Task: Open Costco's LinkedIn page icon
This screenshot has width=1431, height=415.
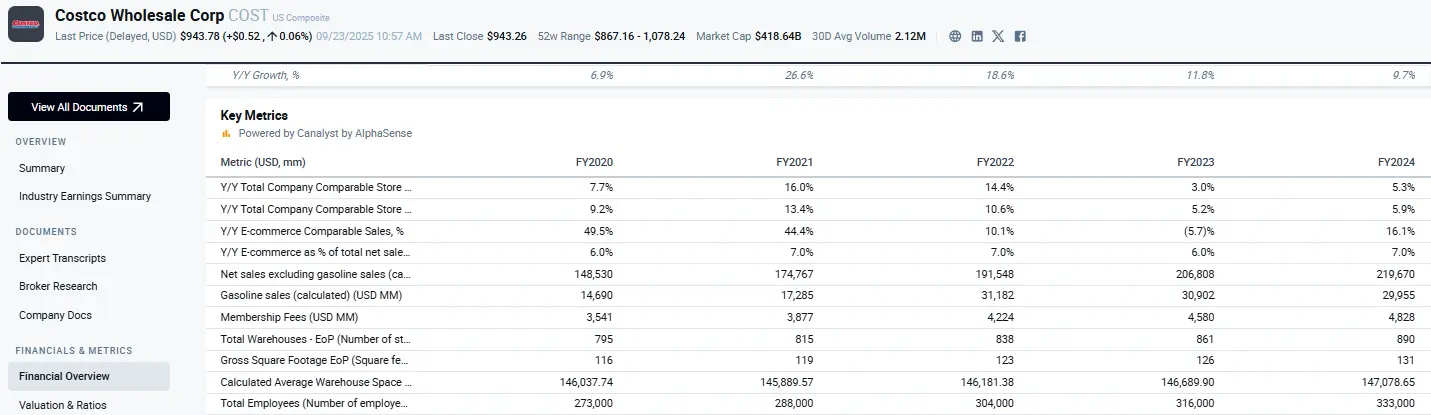Action: pos(977,36)
